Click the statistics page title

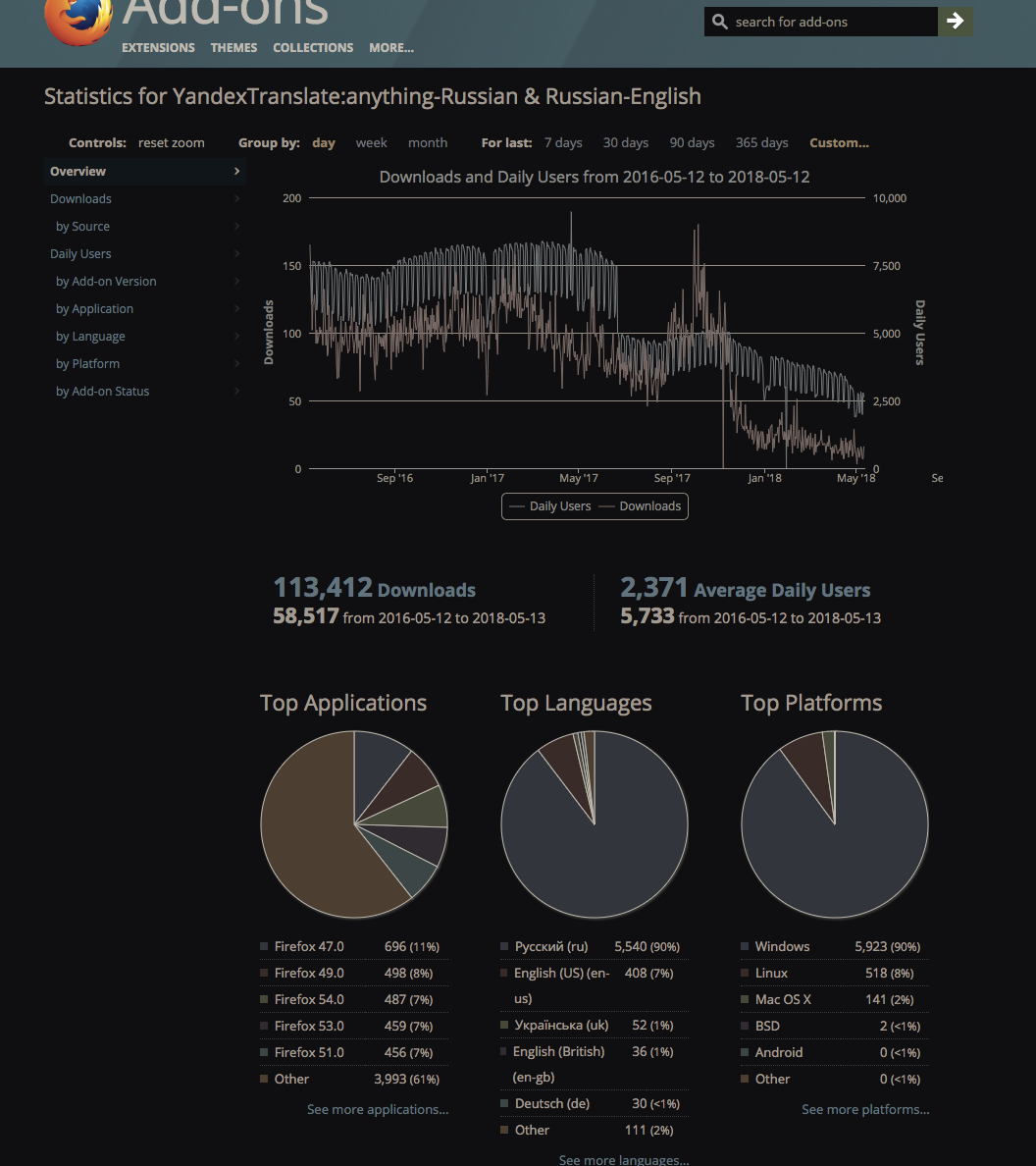click(x=373, y=96)
